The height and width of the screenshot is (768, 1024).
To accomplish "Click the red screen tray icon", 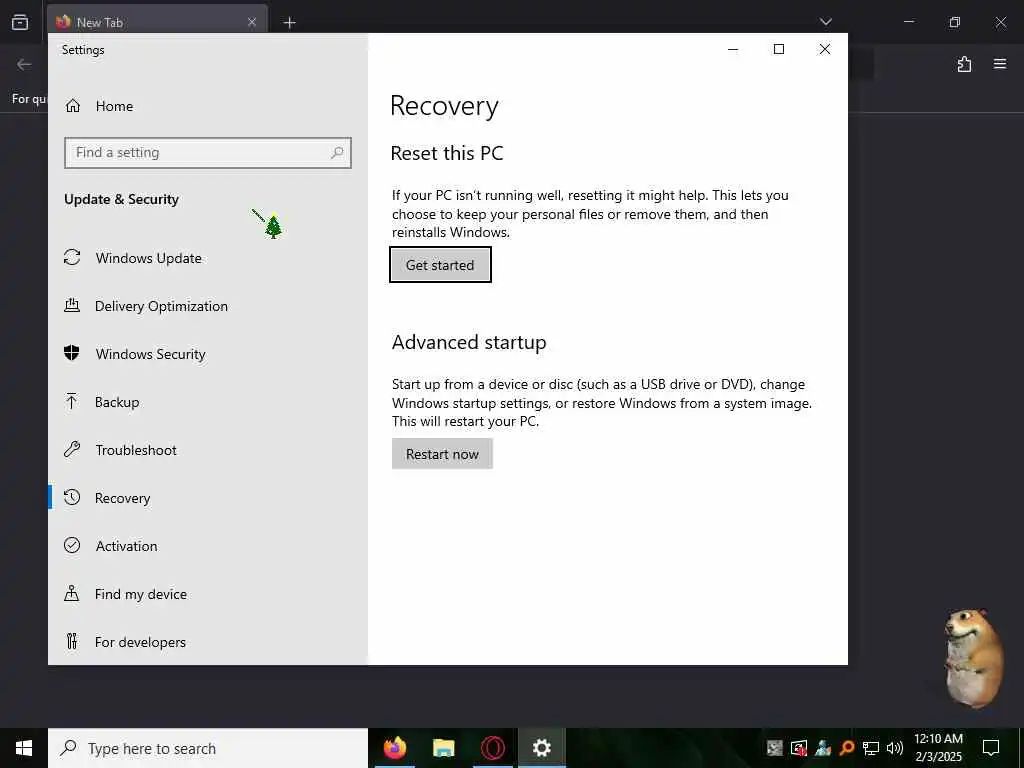I will point(799,748).
